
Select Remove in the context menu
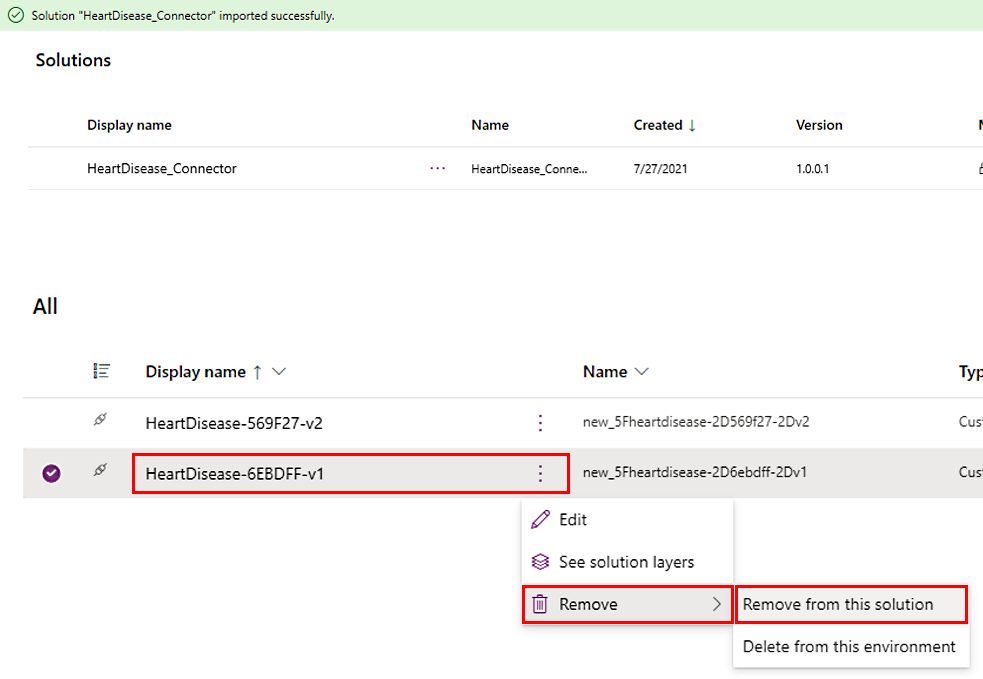click(x=628, y=604)
